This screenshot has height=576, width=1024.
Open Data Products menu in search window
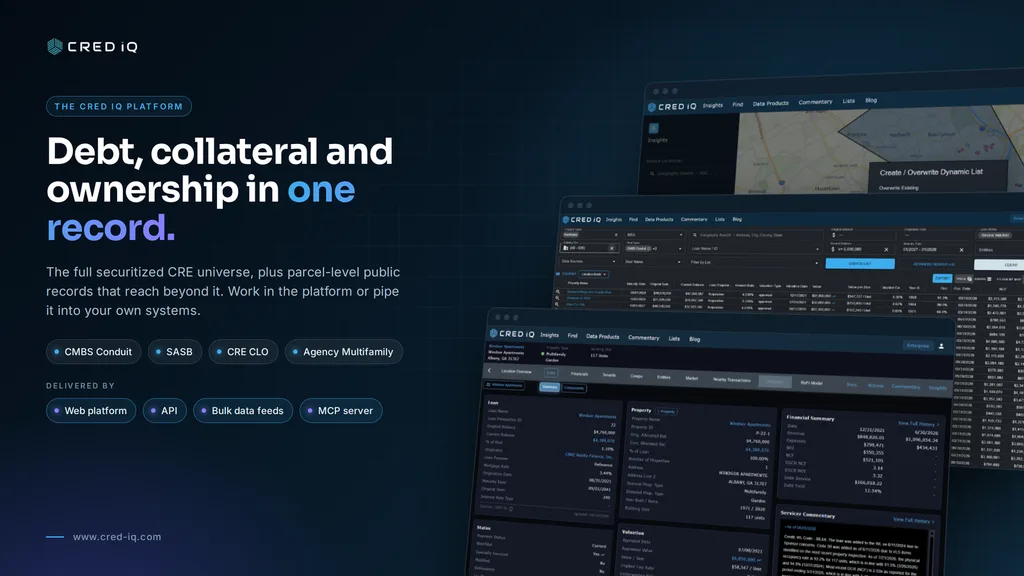coord(659,219)
